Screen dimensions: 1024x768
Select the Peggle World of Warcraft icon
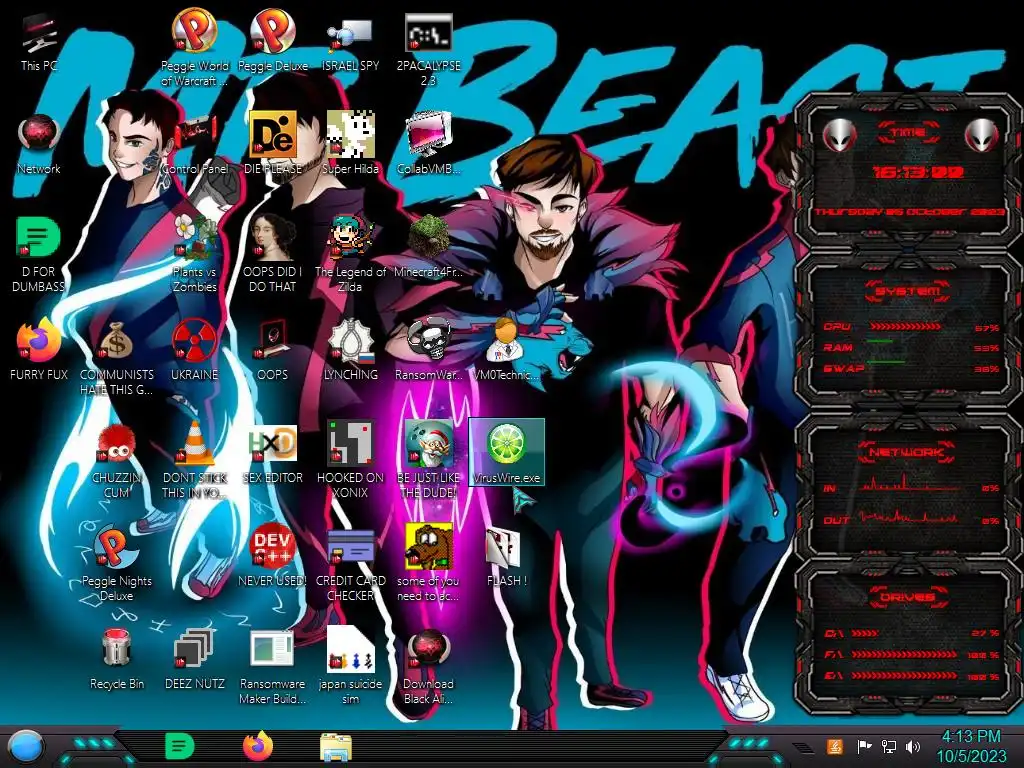point(195,47)
